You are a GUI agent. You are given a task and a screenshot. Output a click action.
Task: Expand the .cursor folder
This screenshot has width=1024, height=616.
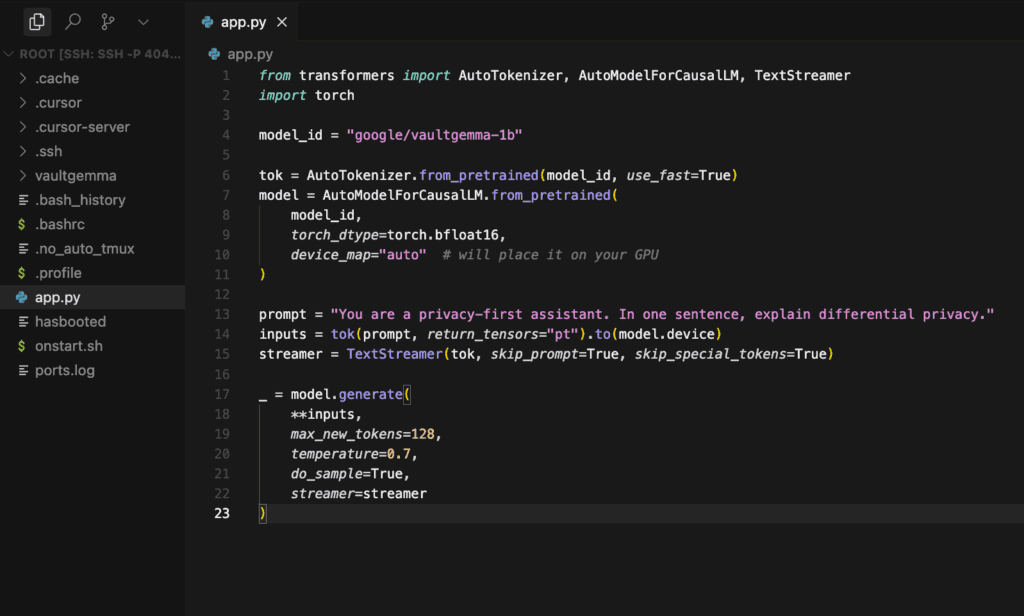[x=93, y=103]
